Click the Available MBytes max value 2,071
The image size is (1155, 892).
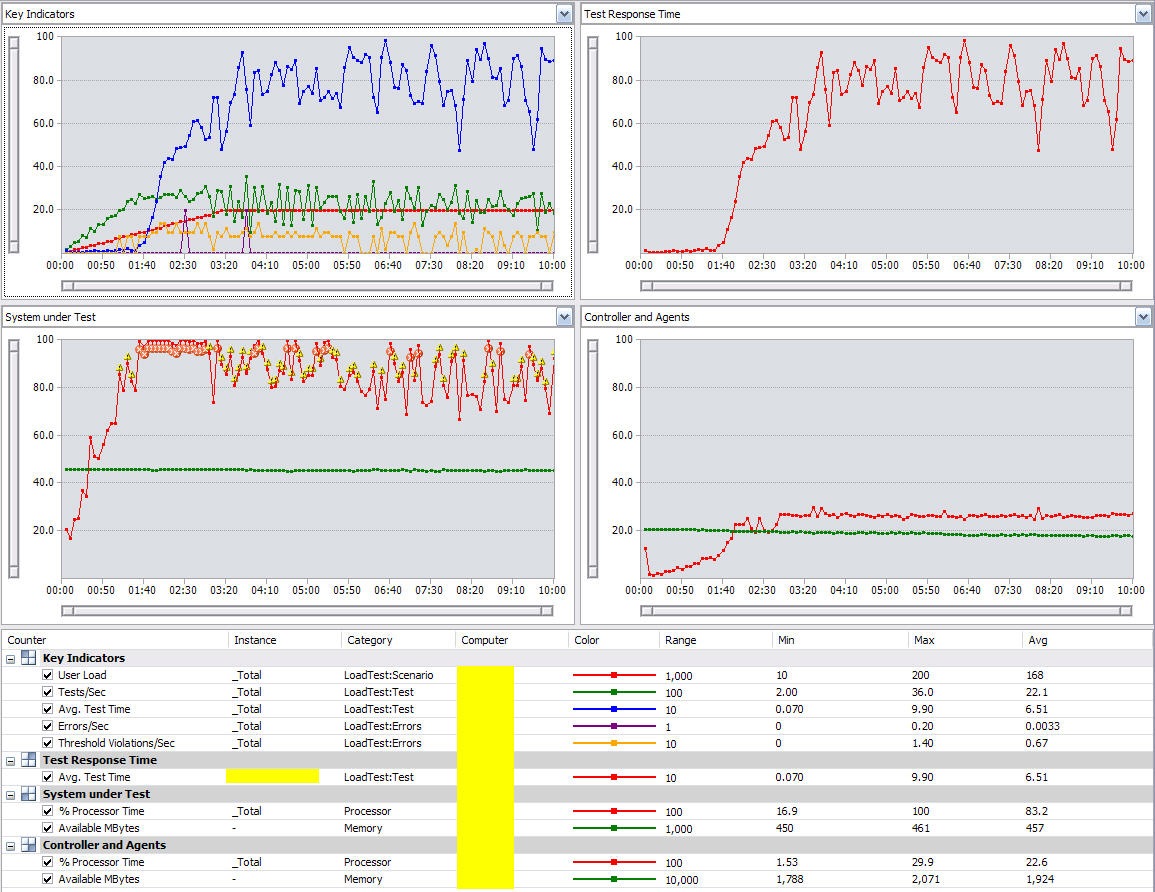(x=926, y=879)
